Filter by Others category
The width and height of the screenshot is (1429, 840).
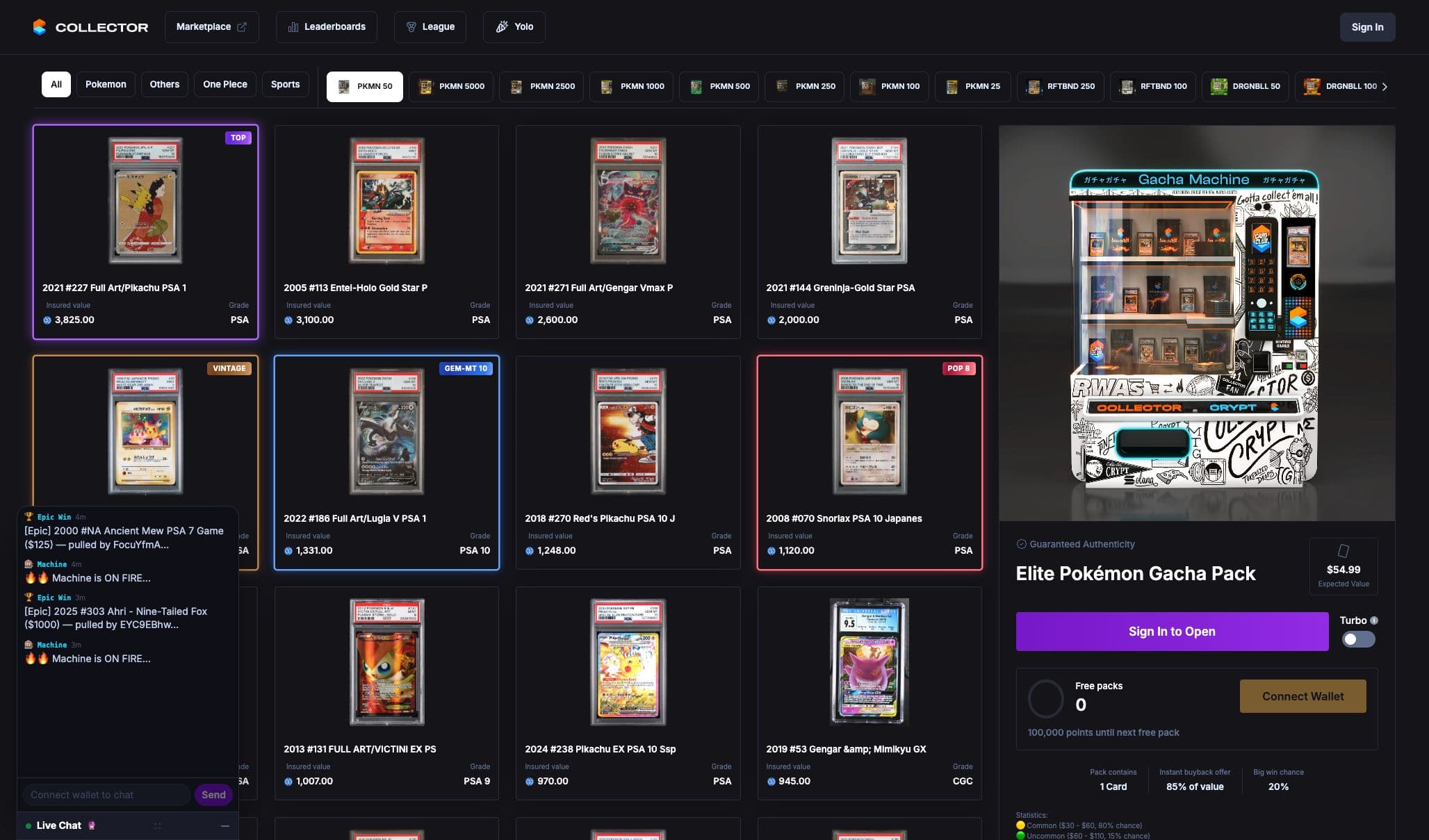pyautogui.click(x=165, y=84)
